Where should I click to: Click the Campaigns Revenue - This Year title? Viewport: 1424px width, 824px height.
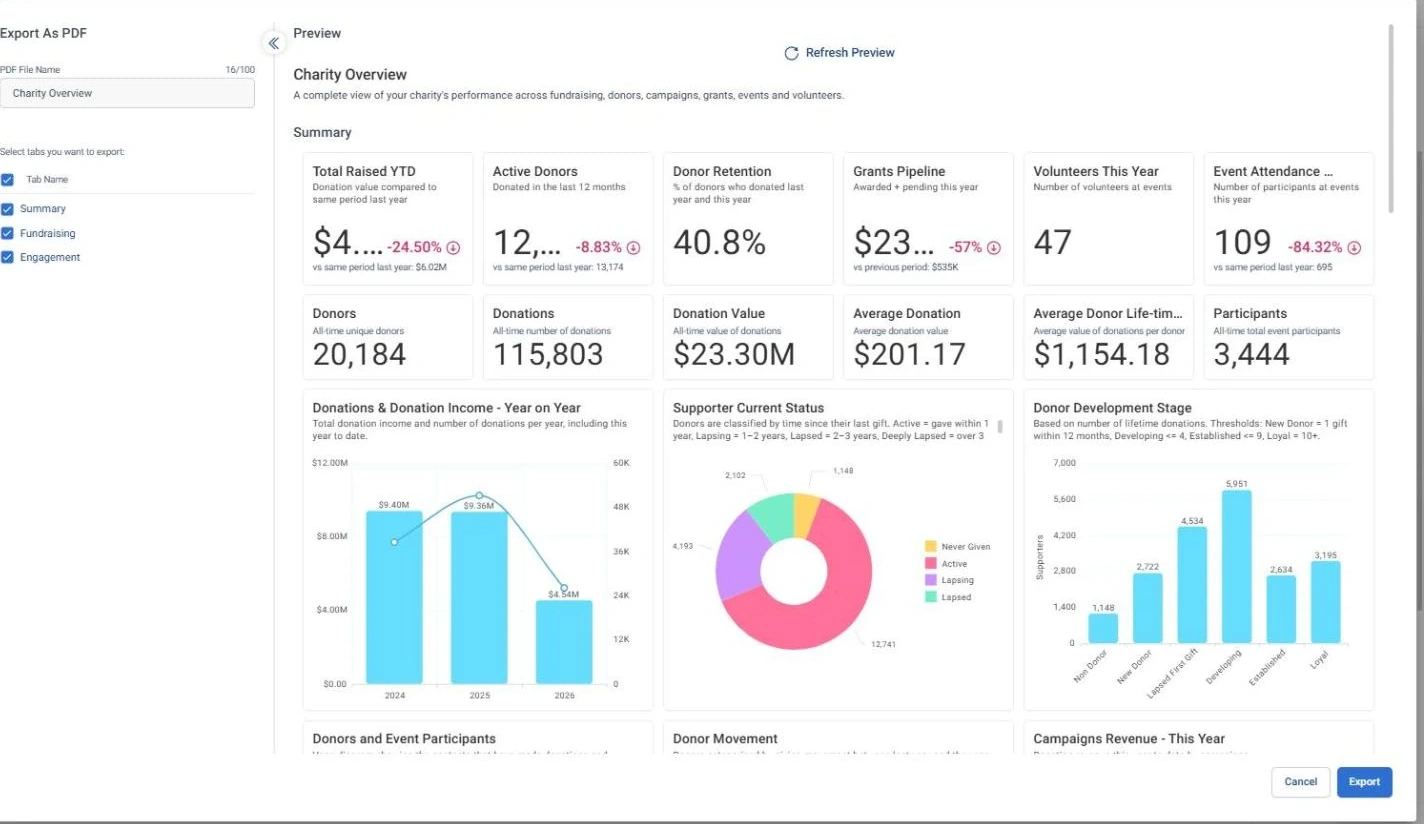click(1129, 738)
